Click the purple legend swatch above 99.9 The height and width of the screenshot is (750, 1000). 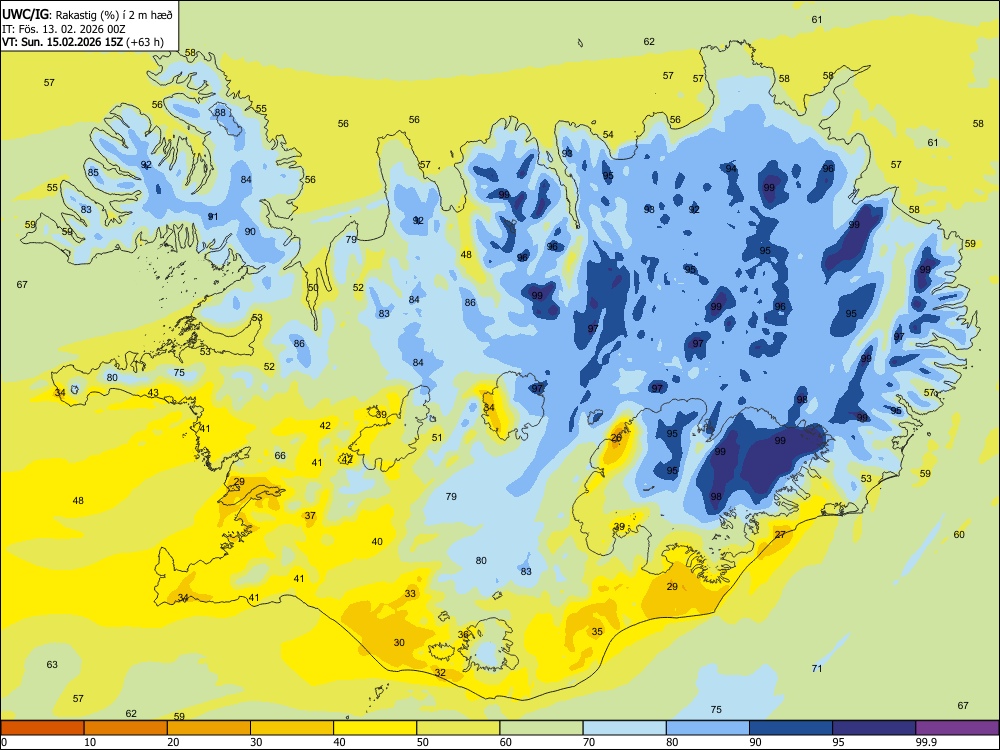[957, 728]
